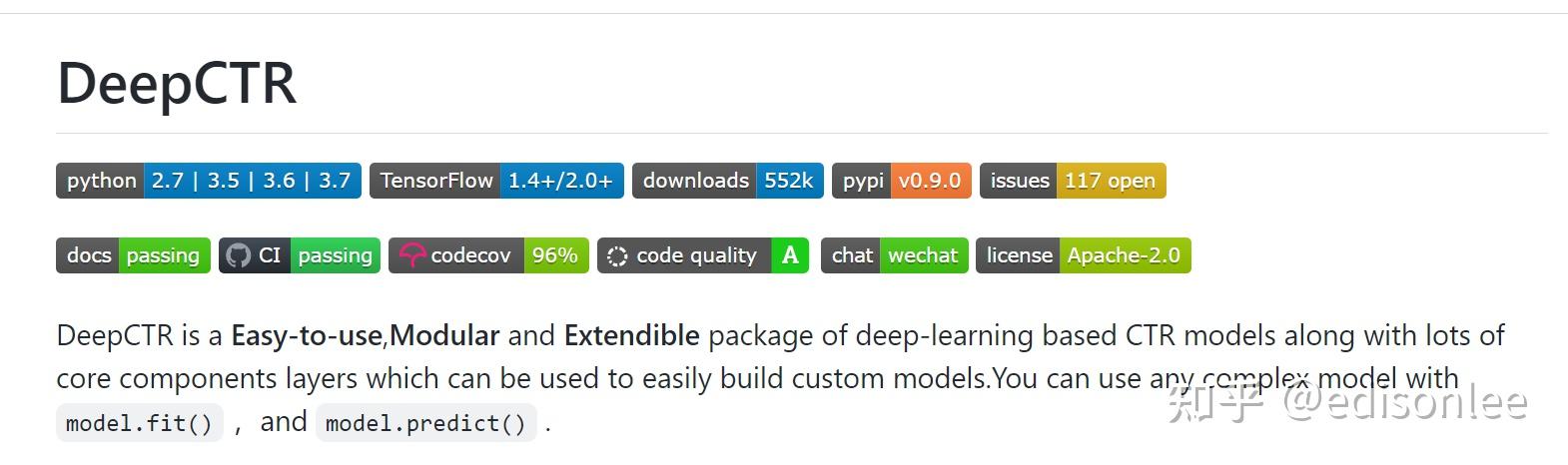1568x465 pixels.
Task: Click the green A grade icon
Action: tap(790, 255)
